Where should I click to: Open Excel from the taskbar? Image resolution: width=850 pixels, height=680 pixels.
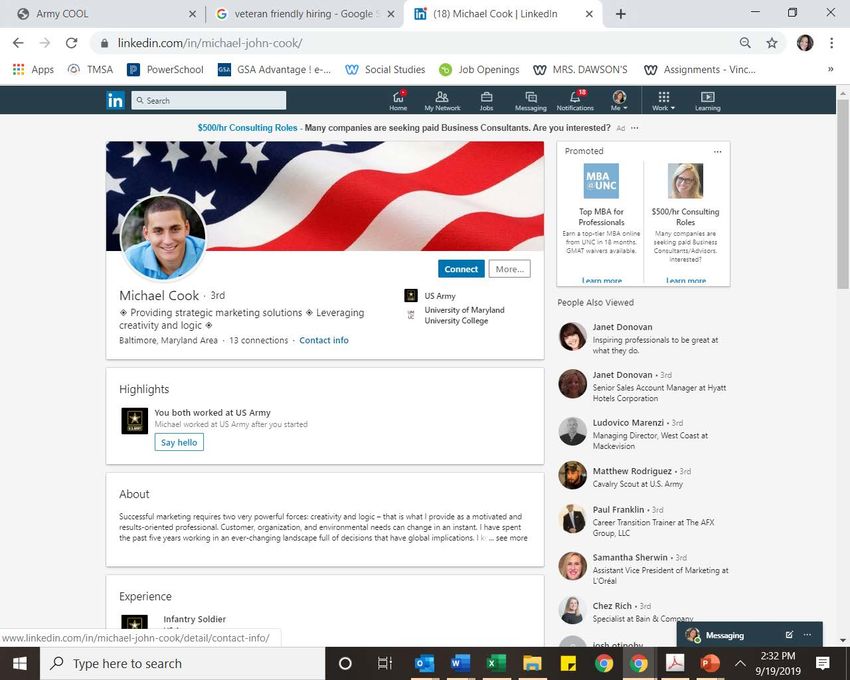496,663
